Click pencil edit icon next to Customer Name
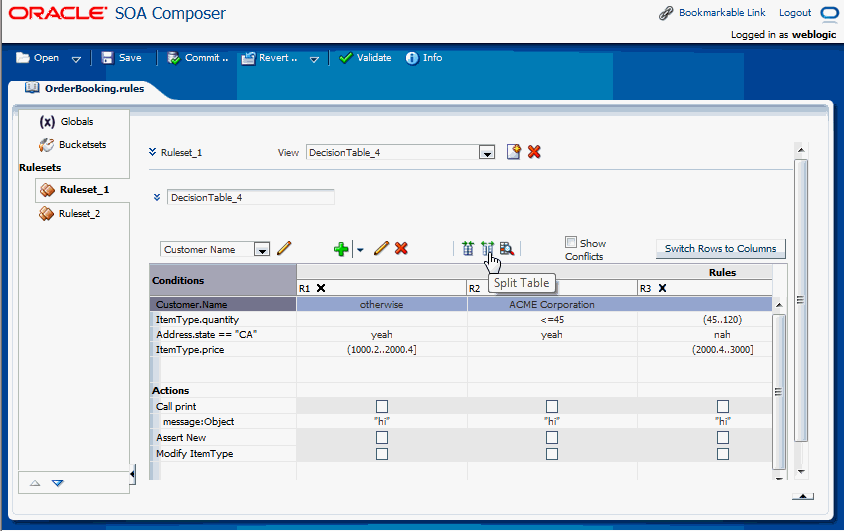The width and height of the screenshot is (844, 531). tap(284, 249)
